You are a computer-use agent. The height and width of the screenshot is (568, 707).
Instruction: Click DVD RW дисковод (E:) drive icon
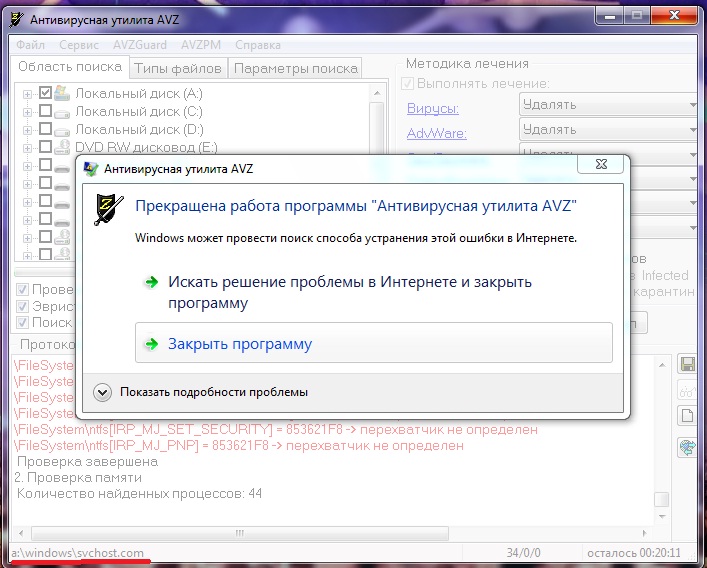pyautogui.click(x=62, y=147)
